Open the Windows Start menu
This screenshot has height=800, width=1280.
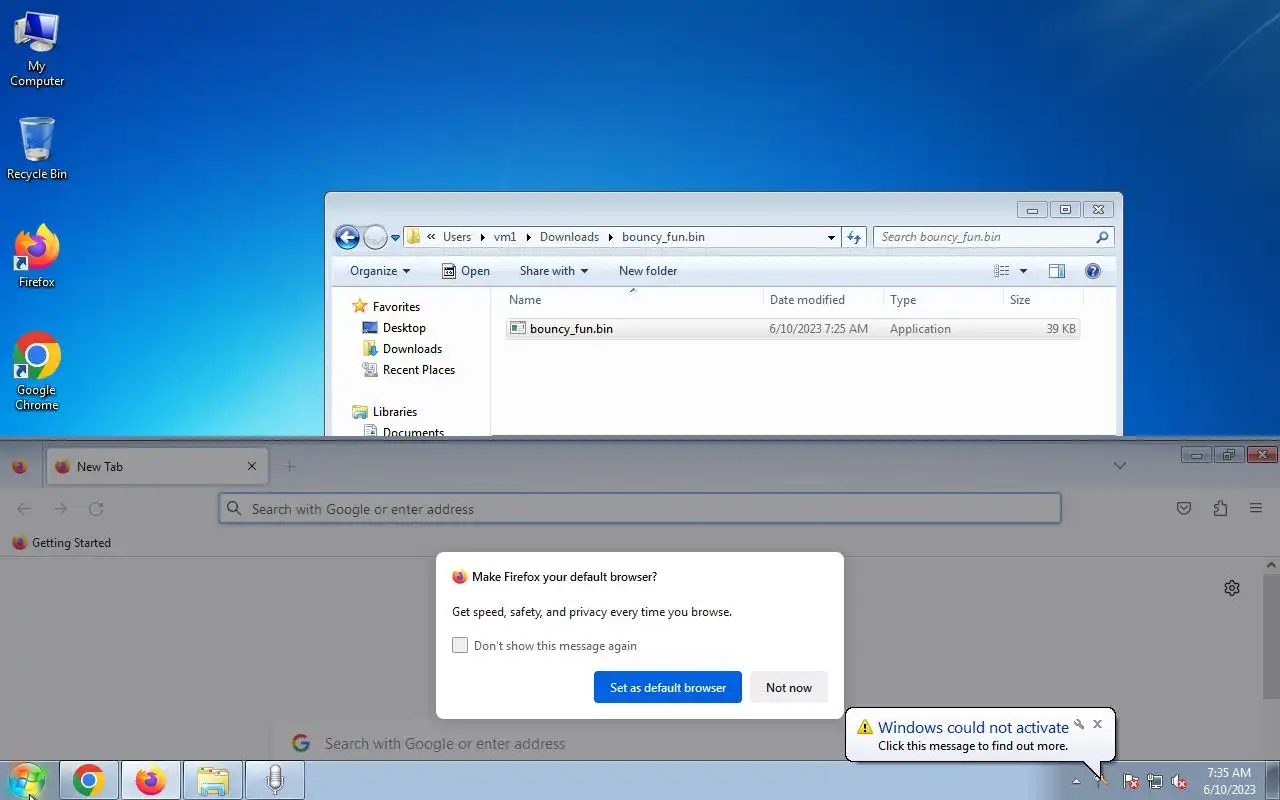pyautogui.click(x=27, y=780)
